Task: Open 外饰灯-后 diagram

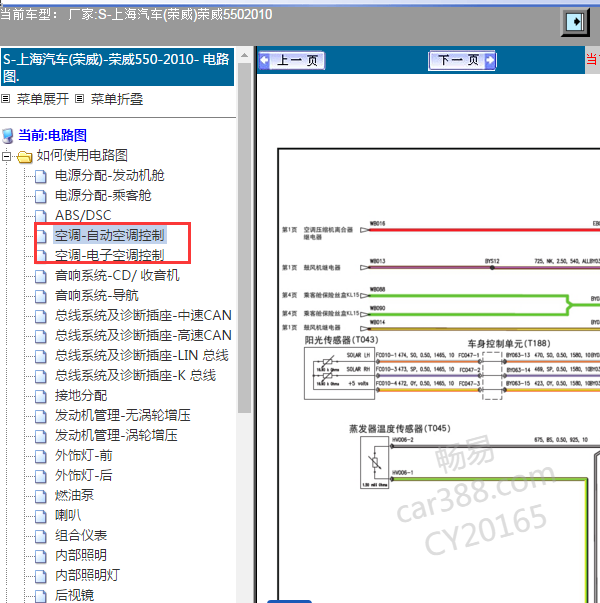Action: pos(83,475)
